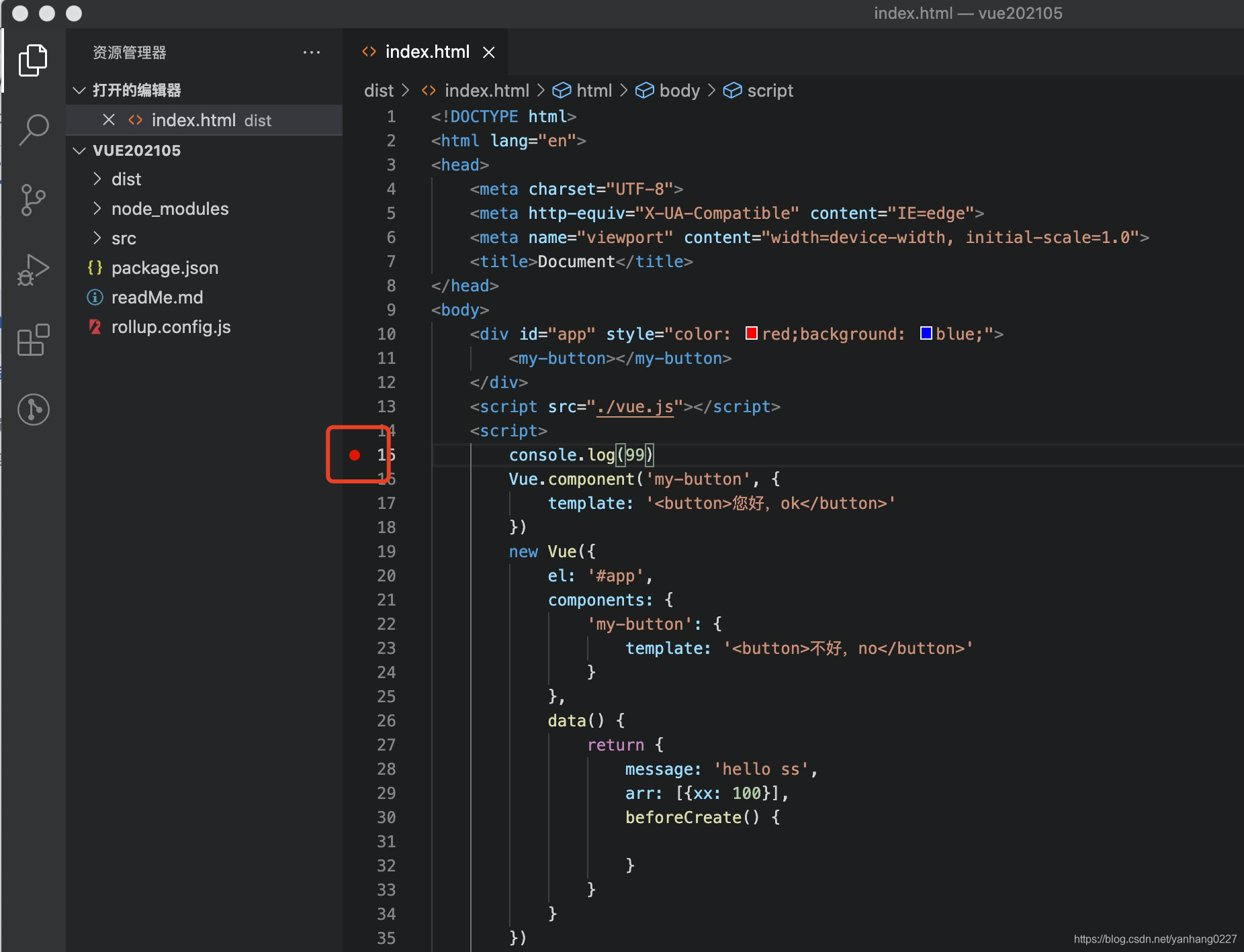Click the <!DOCTYPE html> line
Screen dimensions: 1244x952
pyautogui.click(x=504, y=117)
